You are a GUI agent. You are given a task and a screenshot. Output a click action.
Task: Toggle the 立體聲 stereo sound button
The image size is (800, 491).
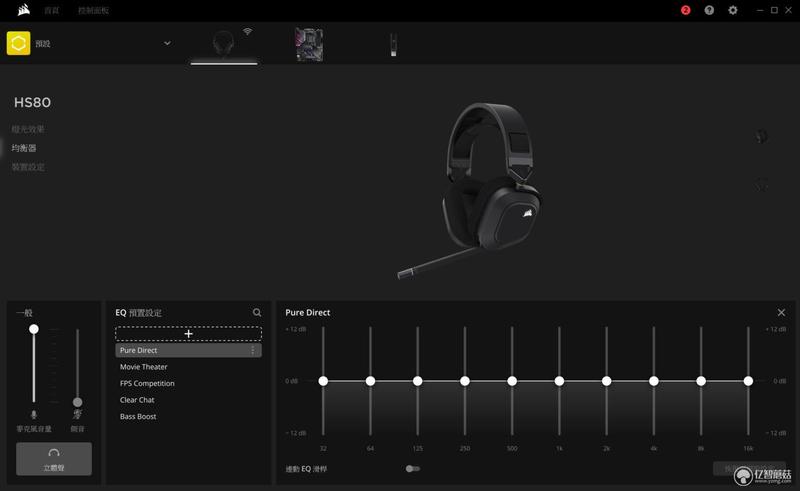(54, 459)
